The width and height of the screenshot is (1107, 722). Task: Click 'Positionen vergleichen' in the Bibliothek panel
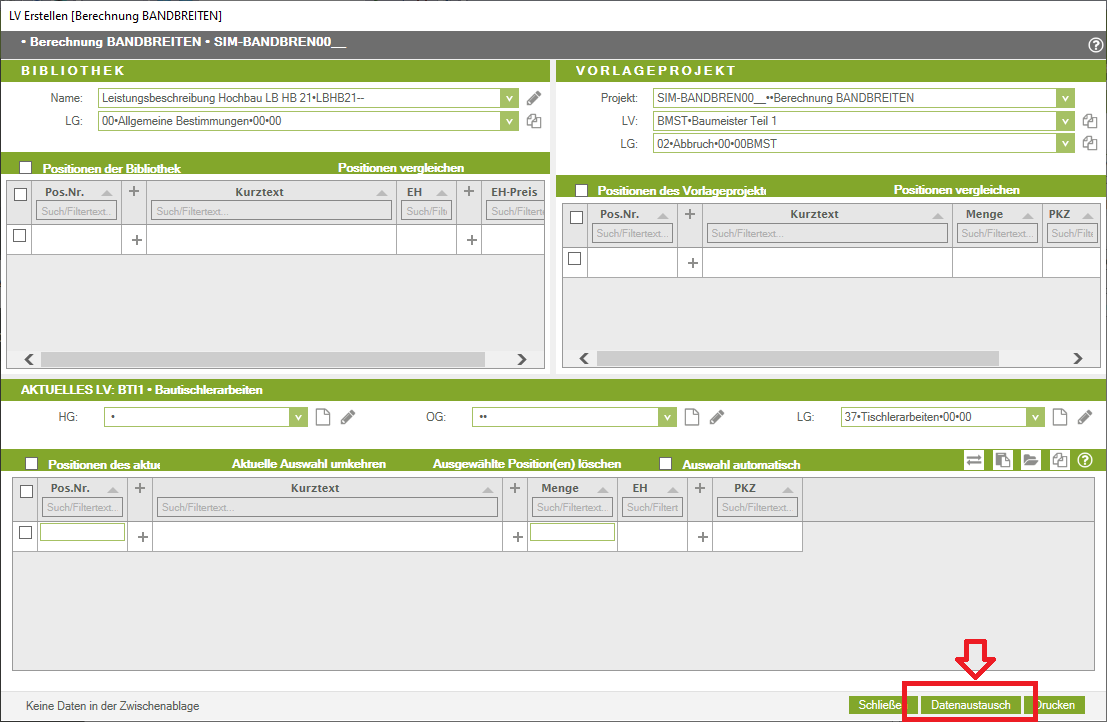[400, 168]
